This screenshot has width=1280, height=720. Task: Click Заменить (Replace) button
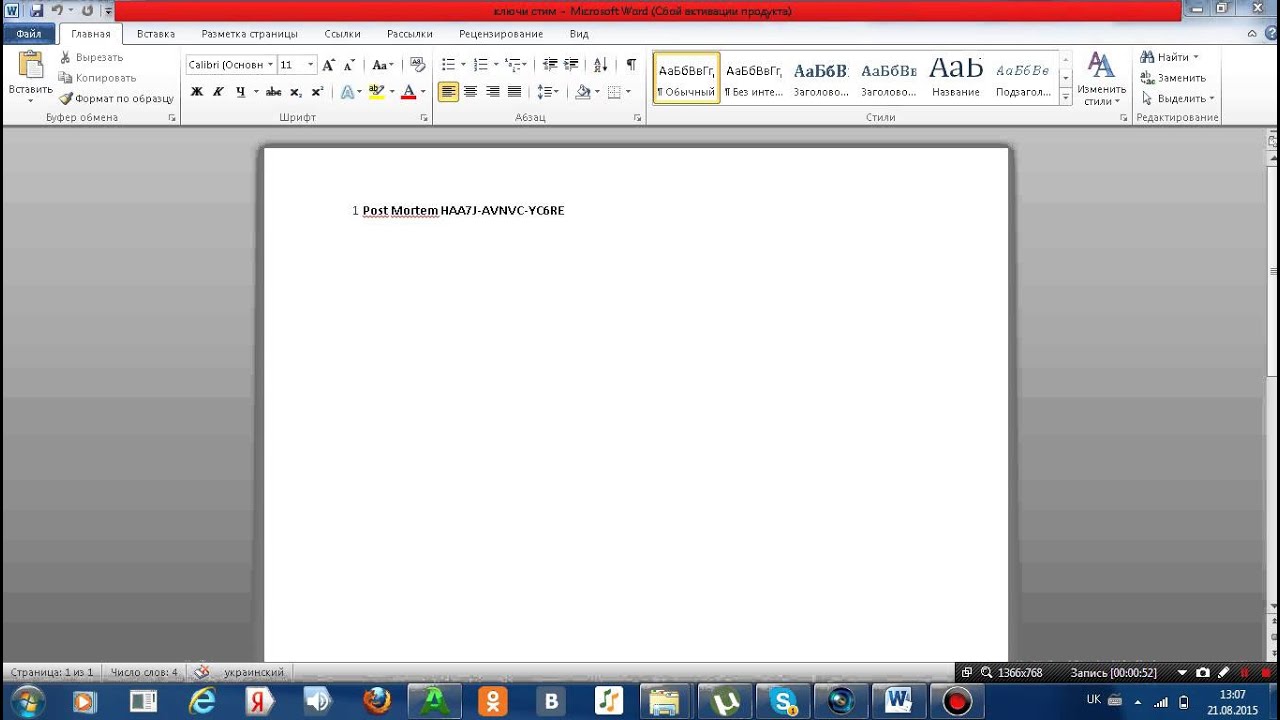coord(1173,77)
